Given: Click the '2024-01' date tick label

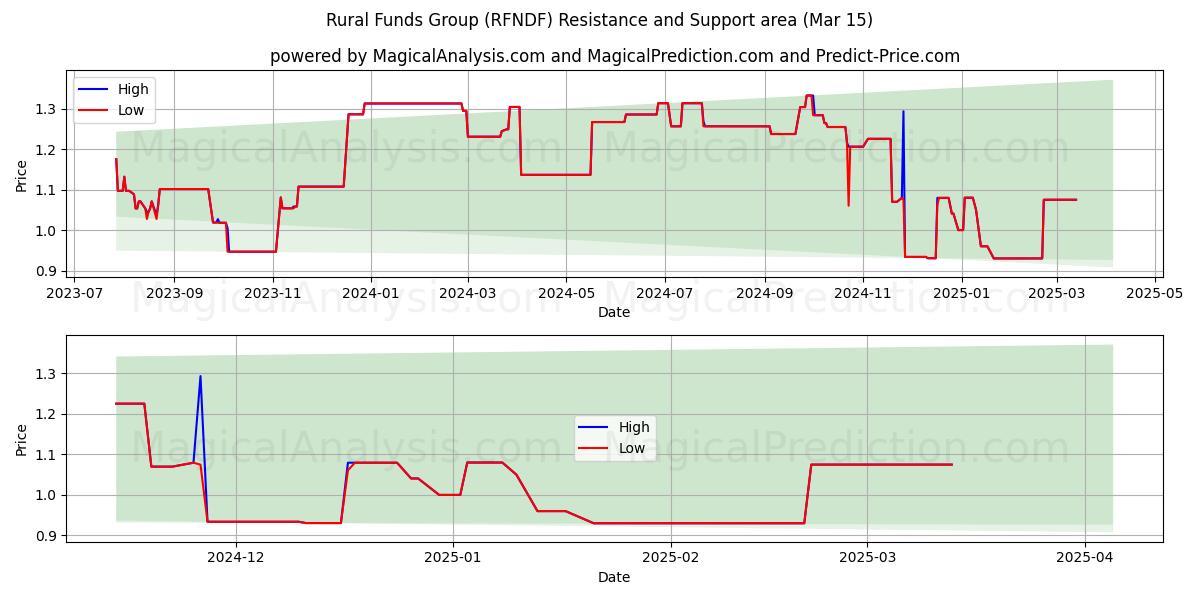Looking at the screenshot, I should click(371, 294).
